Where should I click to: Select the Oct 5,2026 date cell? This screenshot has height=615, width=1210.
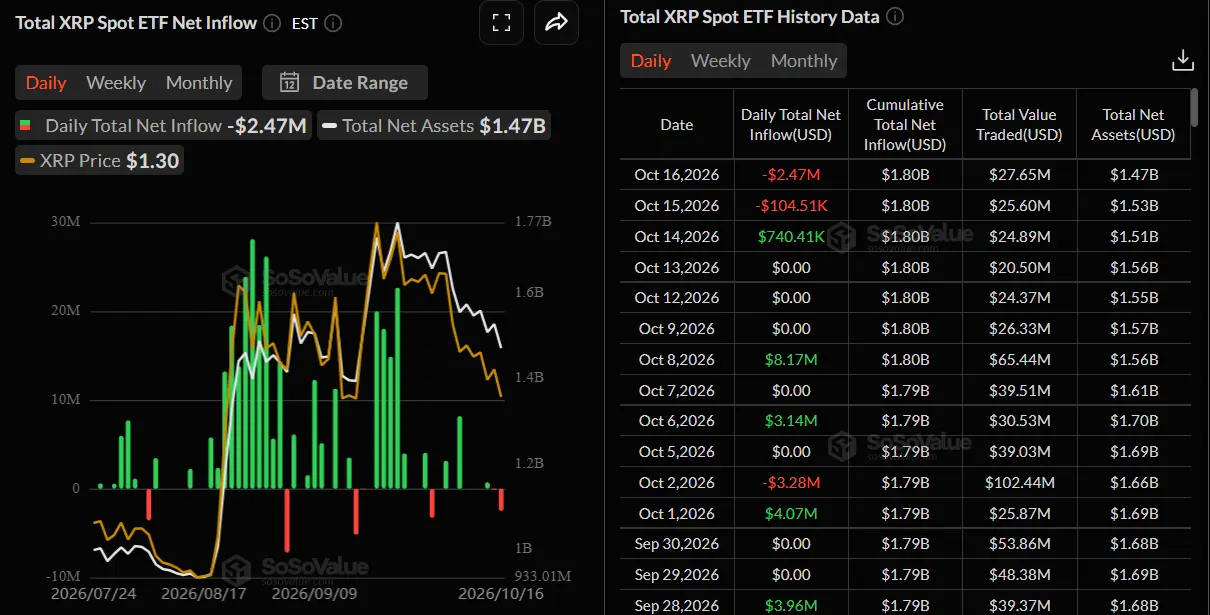point(677,452)
